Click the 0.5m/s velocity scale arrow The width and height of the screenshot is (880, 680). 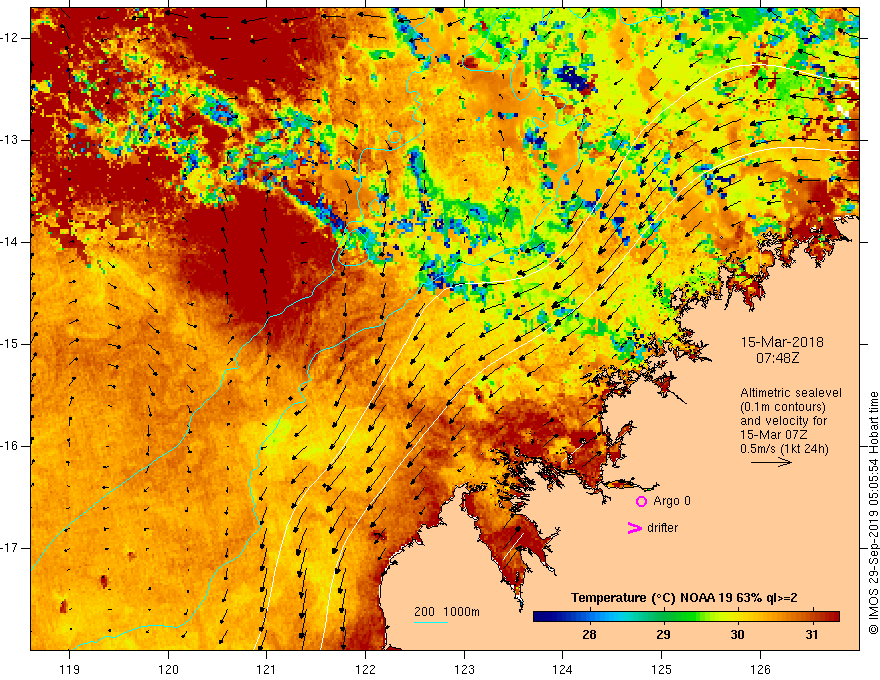click(771, 462)
